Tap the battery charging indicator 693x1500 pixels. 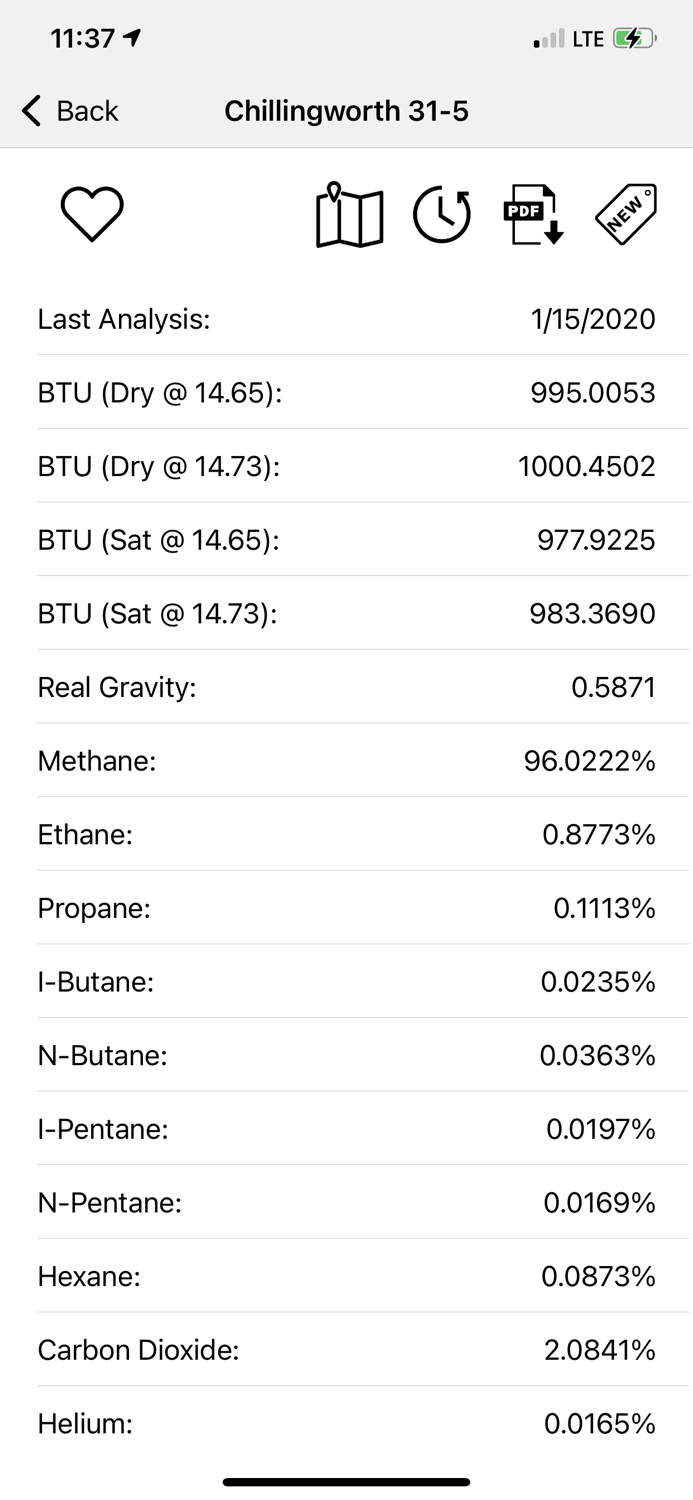pos(634,39)
